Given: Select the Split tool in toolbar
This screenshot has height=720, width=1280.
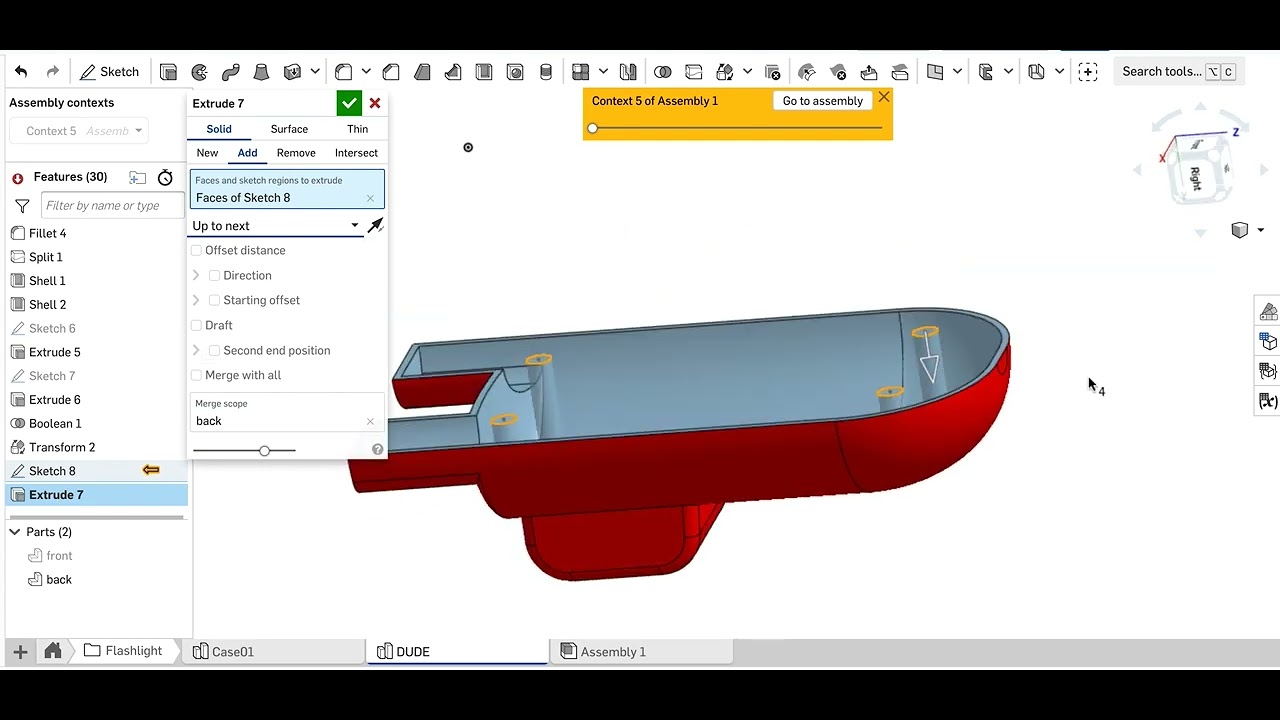Looking at the screenshot, I should 694,72.
